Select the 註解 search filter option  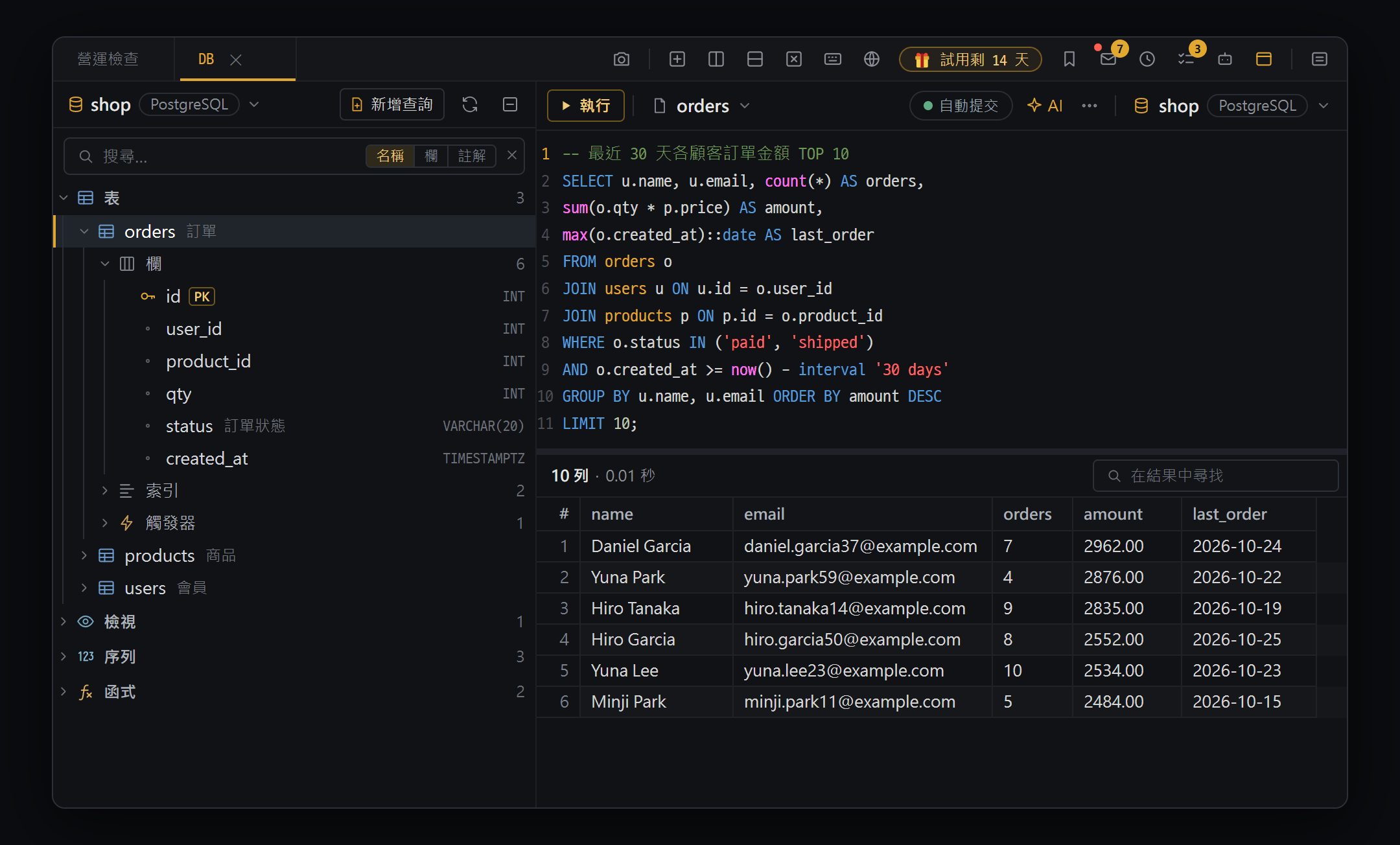[472, 156]
